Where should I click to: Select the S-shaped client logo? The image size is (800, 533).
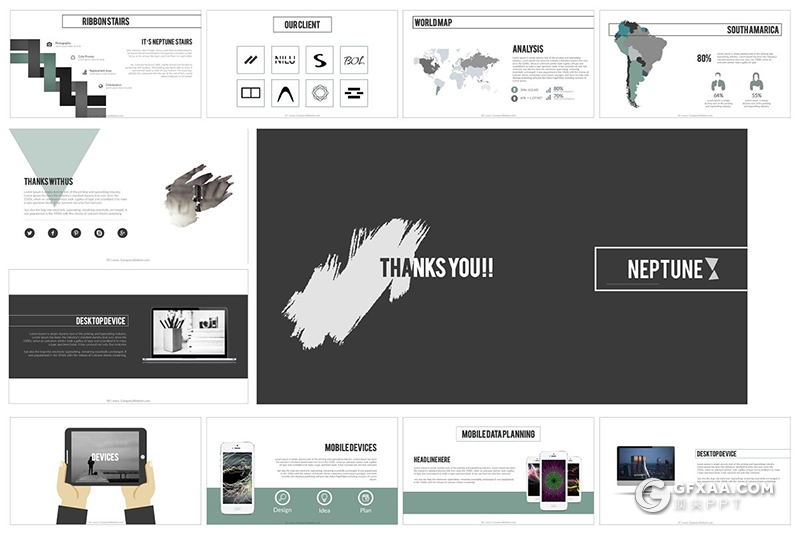pos(319,59)
